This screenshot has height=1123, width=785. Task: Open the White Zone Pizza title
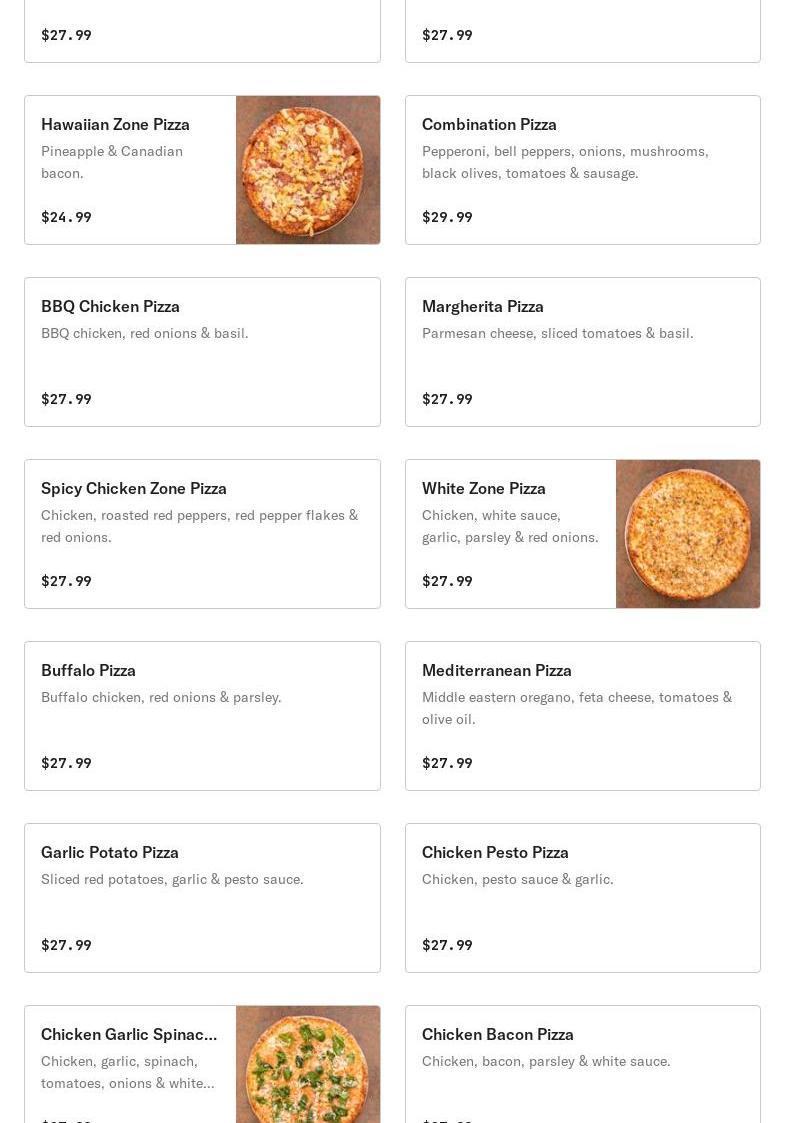pyautogui.click(x=483, y=488)
